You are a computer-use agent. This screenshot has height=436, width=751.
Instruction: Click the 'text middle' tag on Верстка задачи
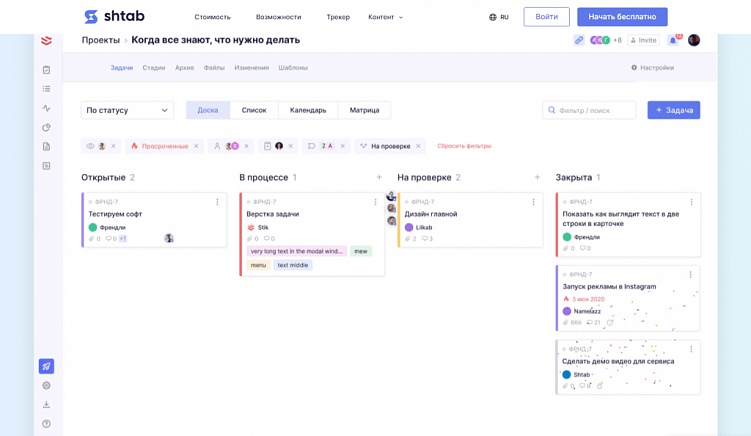point(293,265)
